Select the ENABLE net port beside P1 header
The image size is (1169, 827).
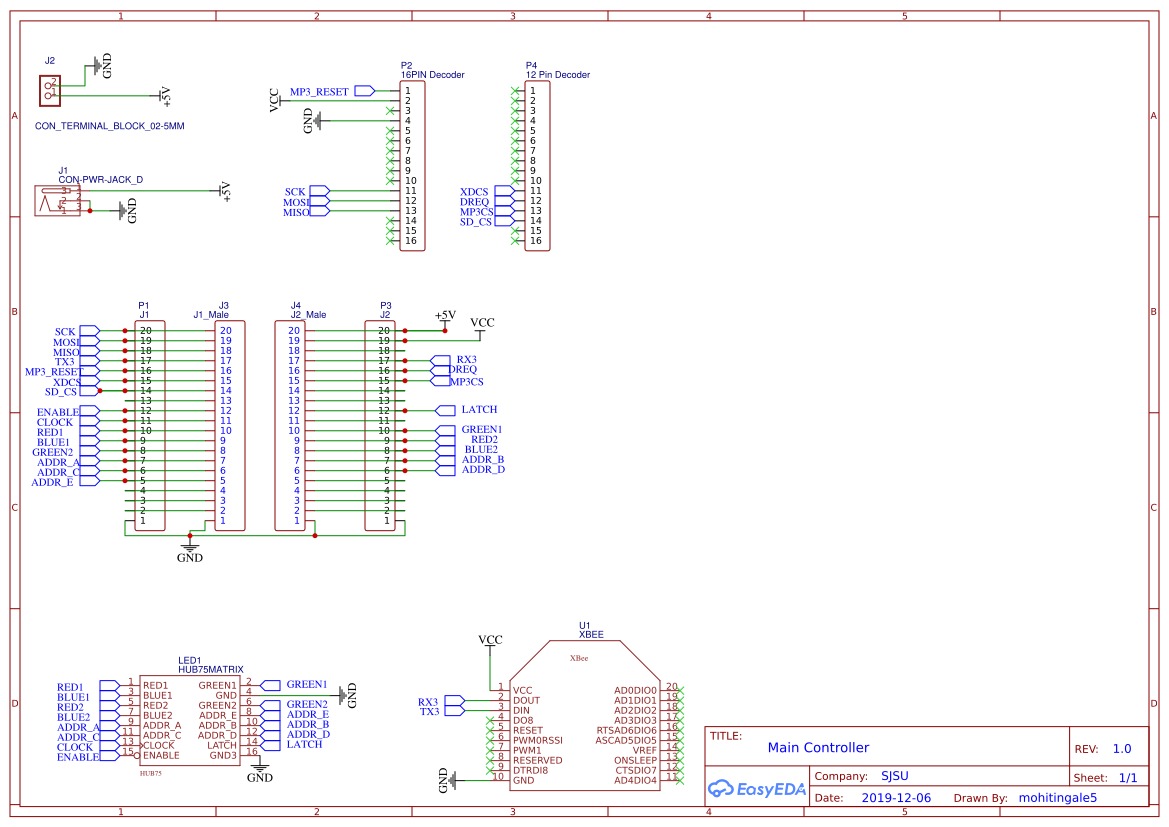coord(89,411)
